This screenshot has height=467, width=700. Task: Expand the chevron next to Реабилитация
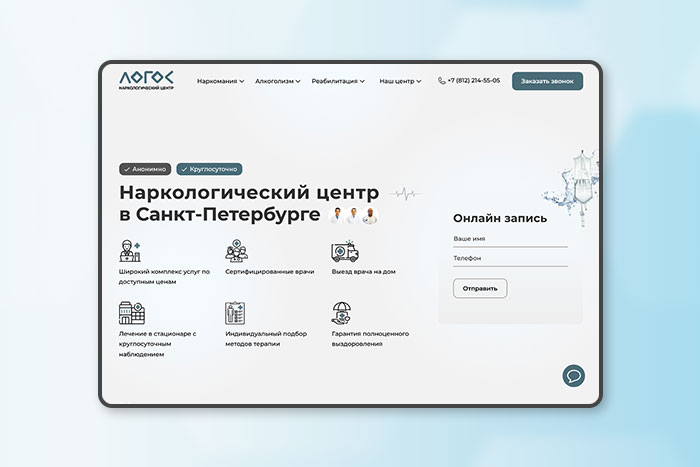(x=362, y=82)
